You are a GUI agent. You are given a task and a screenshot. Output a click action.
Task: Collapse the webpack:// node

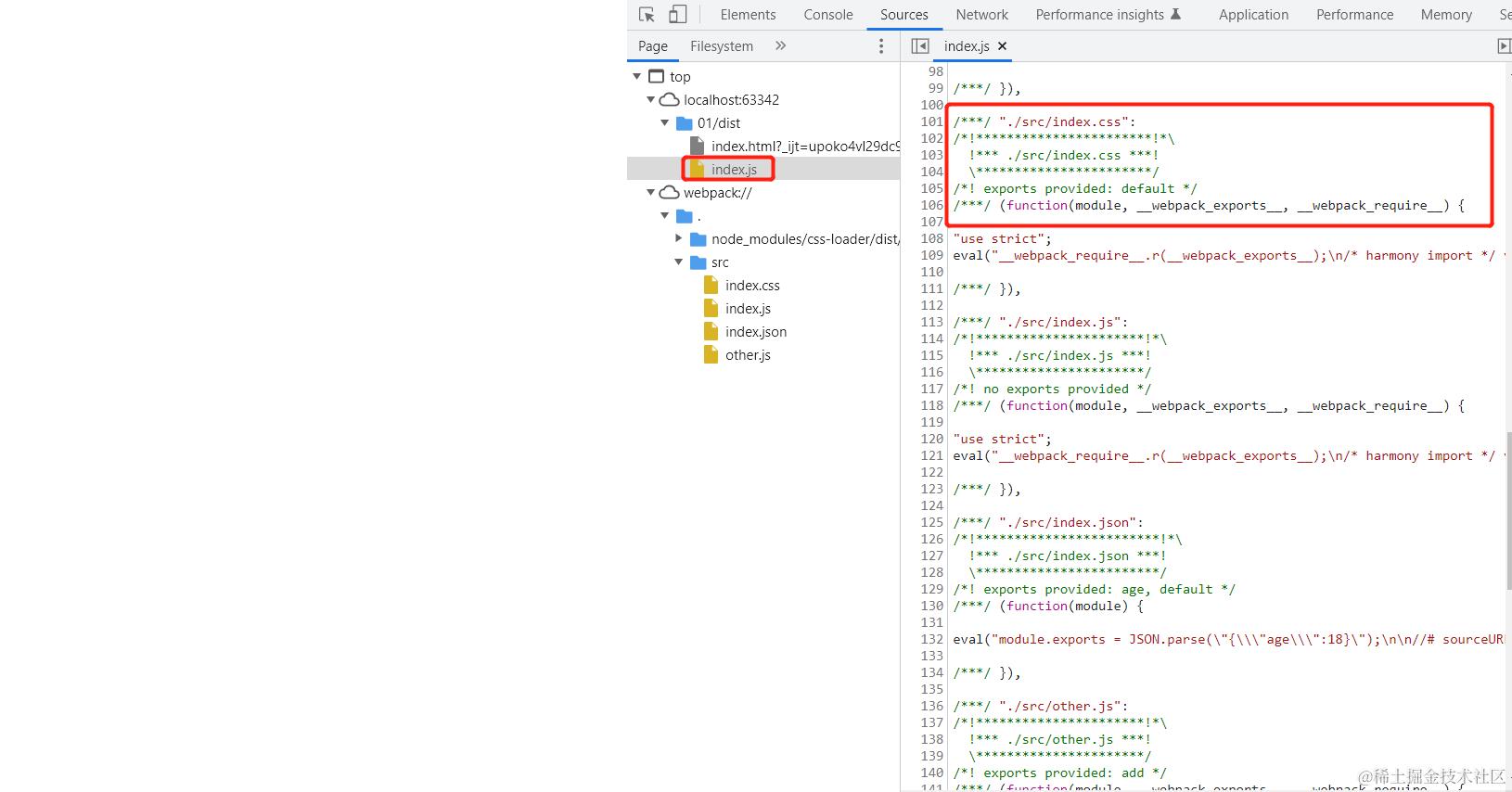[x=651, y=192]
